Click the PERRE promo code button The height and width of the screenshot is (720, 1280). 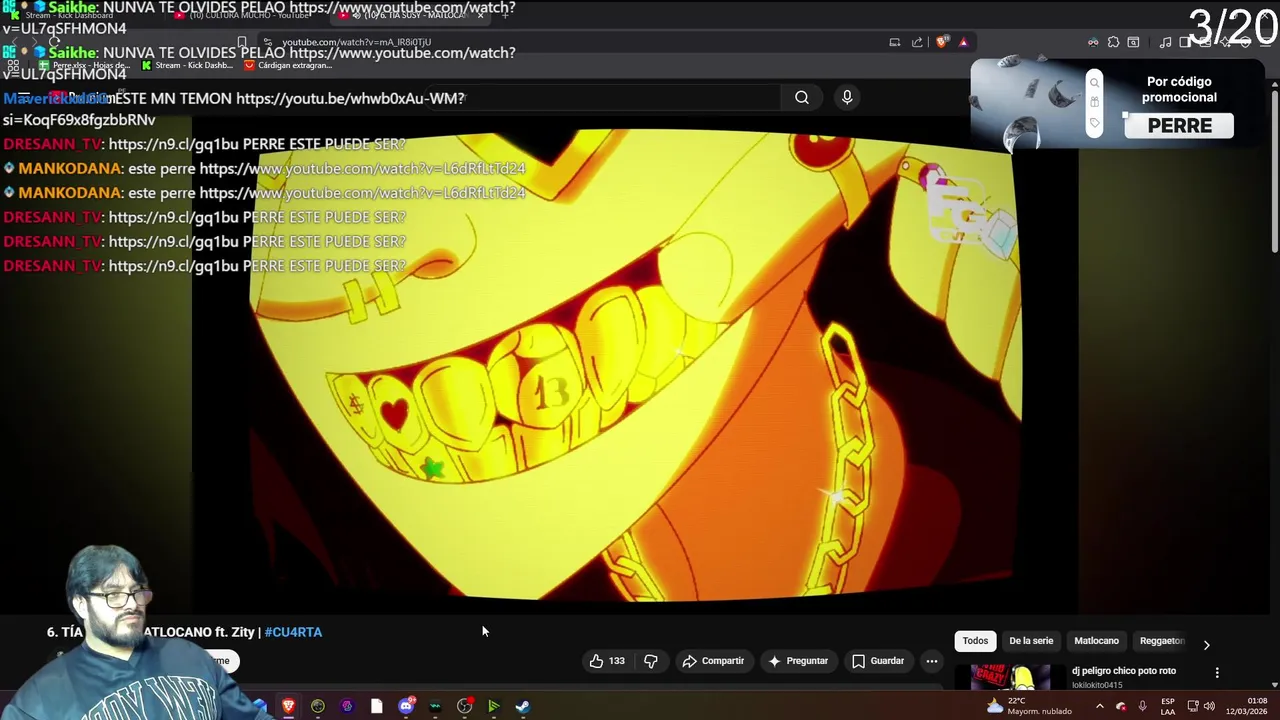(1179, 126)
